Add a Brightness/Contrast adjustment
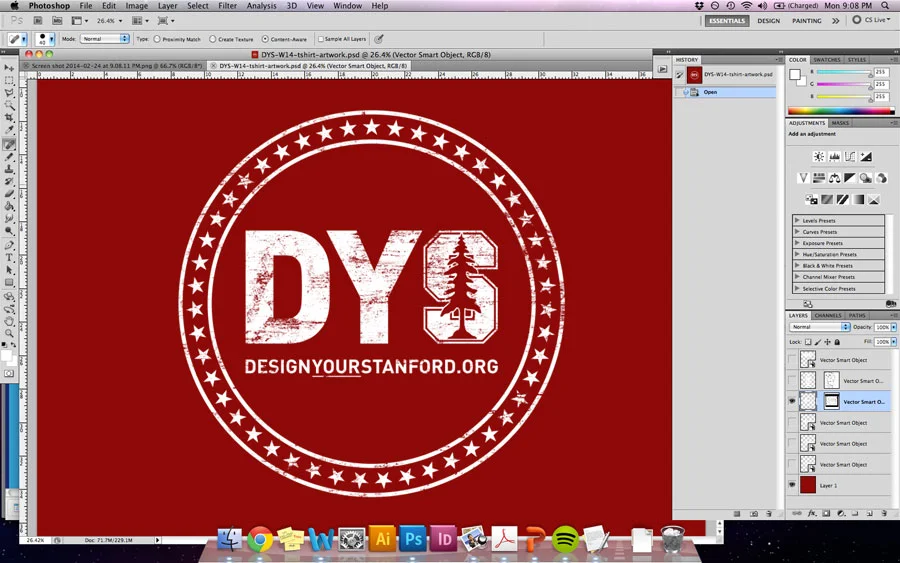900x563 pixels. (819, 157)
